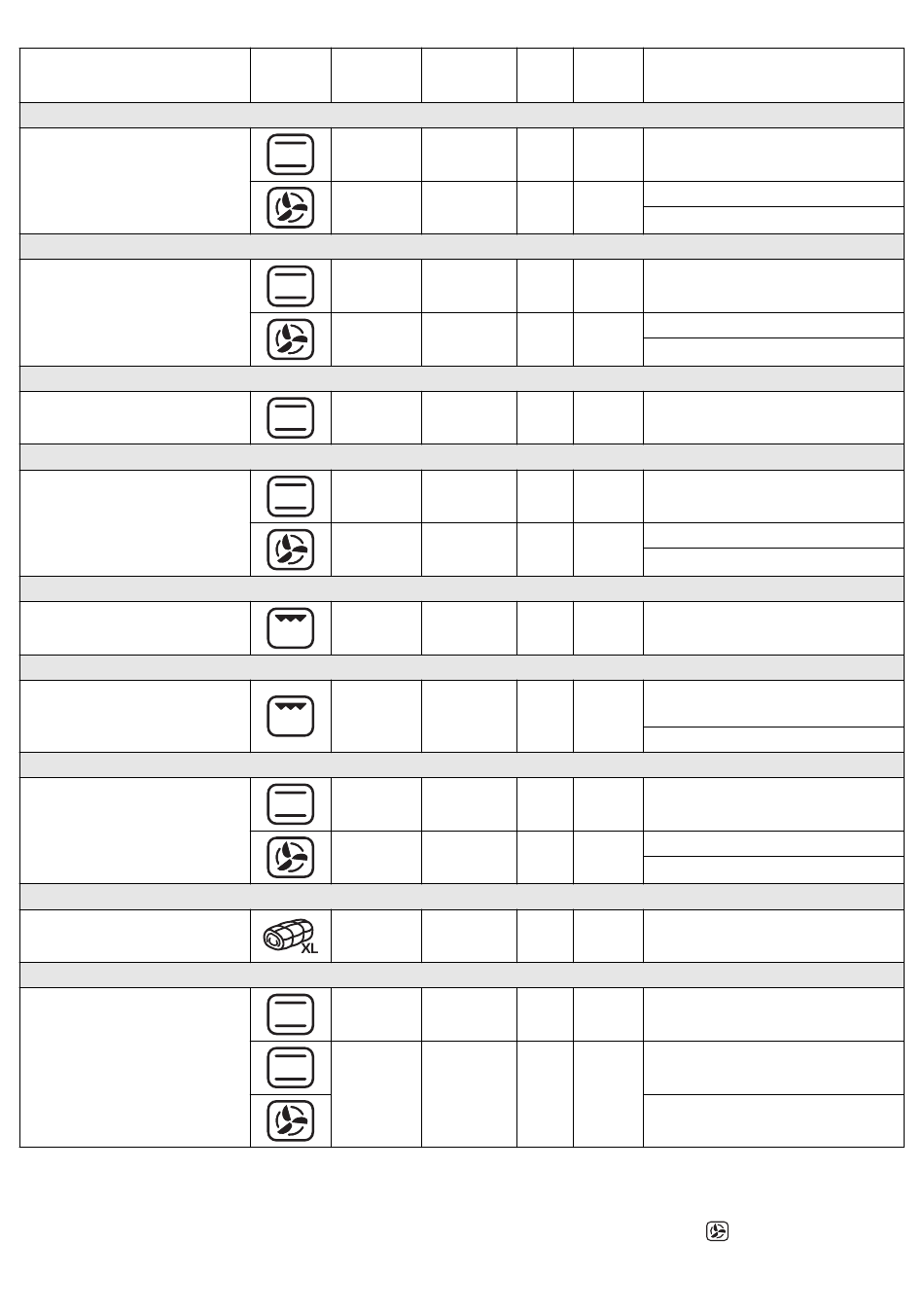The image size is (924, 1313).
Task: Choose the conventional icon in the seventh section
Action: (291, 804)
